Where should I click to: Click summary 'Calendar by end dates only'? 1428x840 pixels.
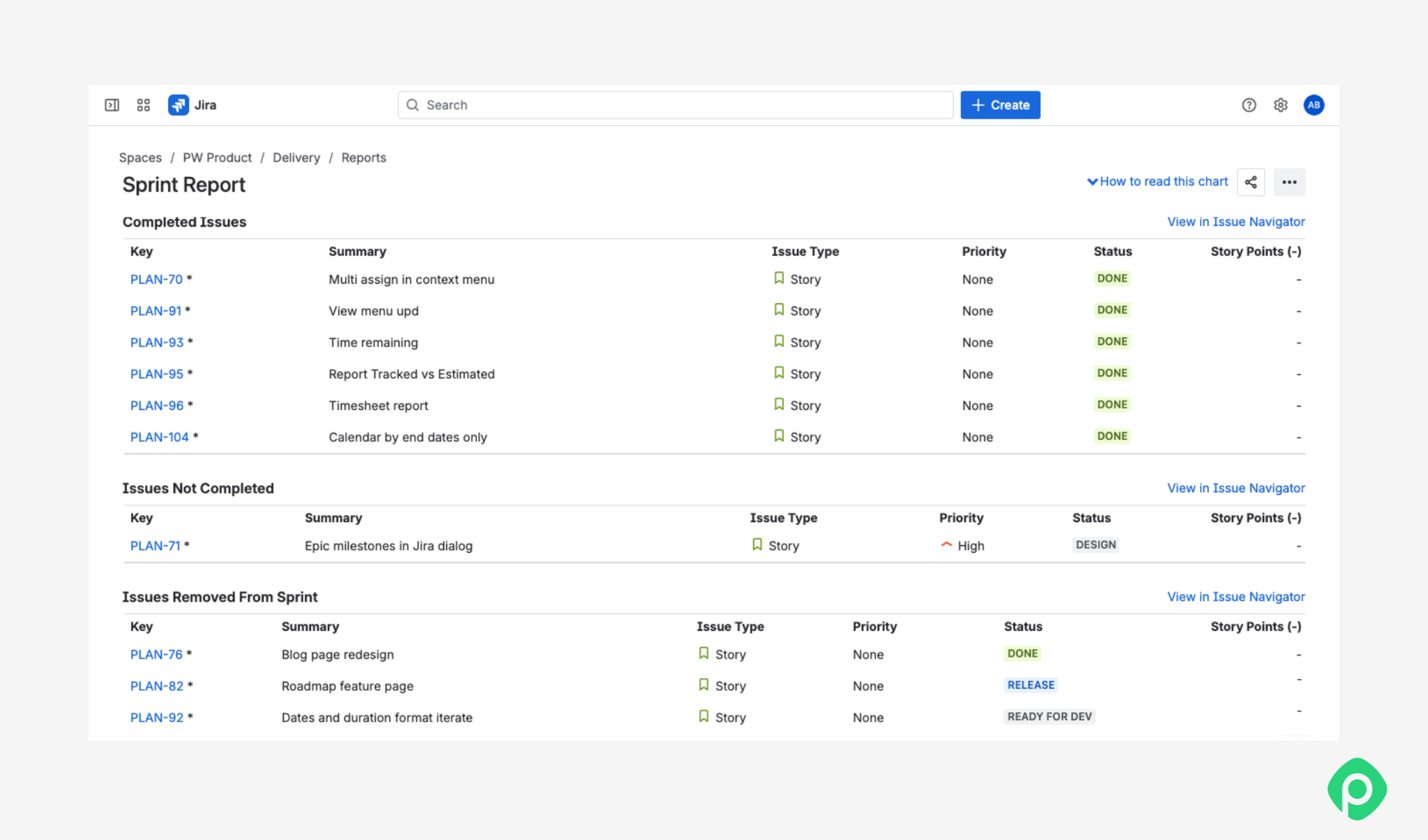(x=408, y=437)
